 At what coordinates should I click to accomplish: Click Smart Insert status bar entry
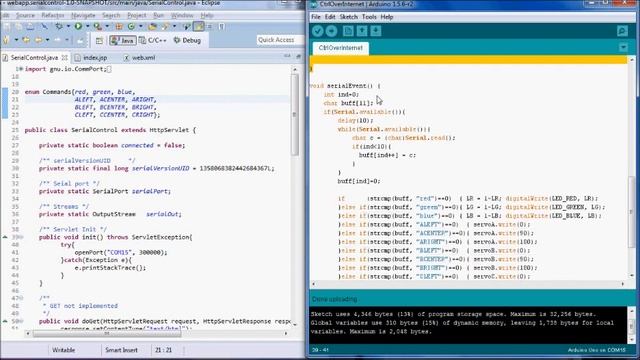[x=121, y=350]
